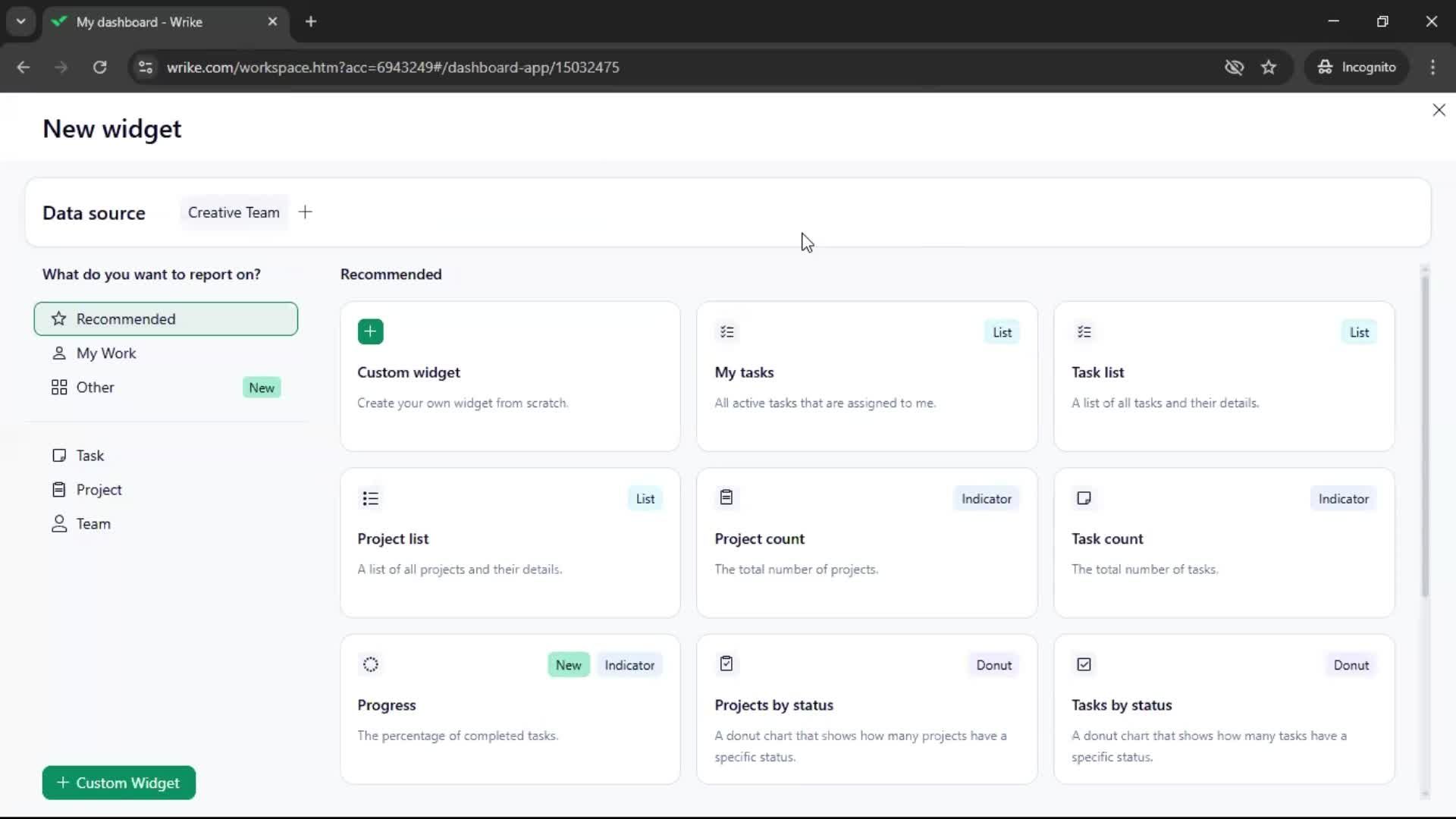1456x819 pixels.
Task: Bookmark this page with the star icon
Action: coord(1268,67)
